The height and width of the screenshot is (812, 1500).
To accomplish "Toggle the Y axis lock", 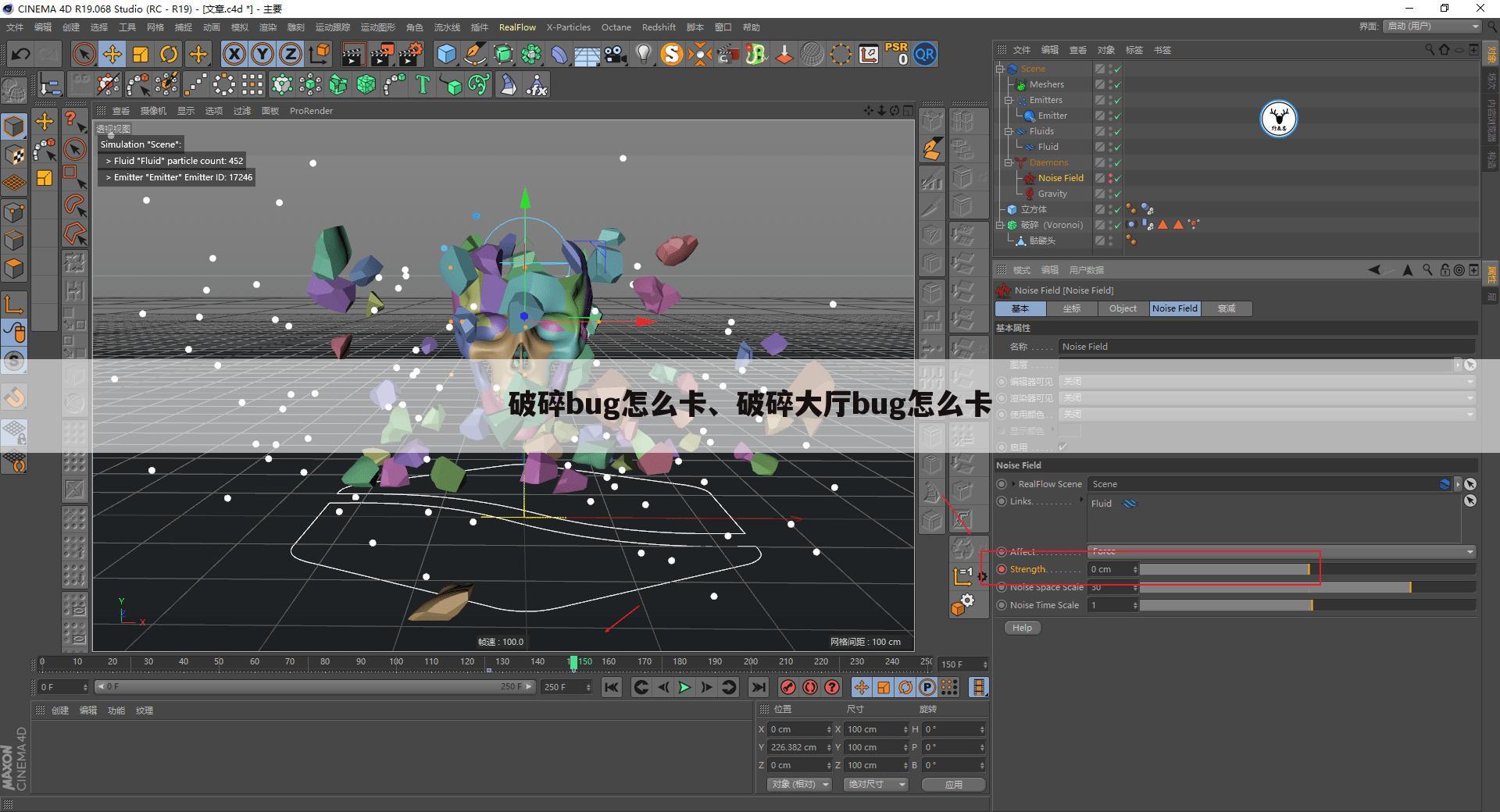I will click(x=262, y=54).
